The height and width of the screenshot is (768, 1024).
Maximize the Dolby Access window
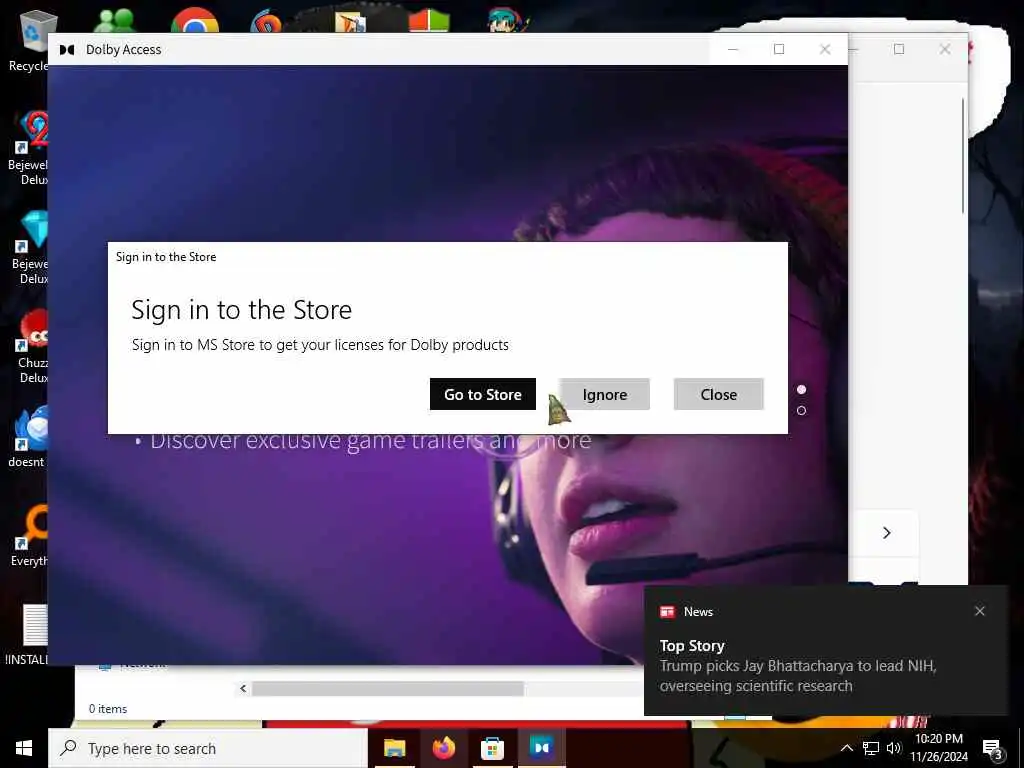click(778, 49)
